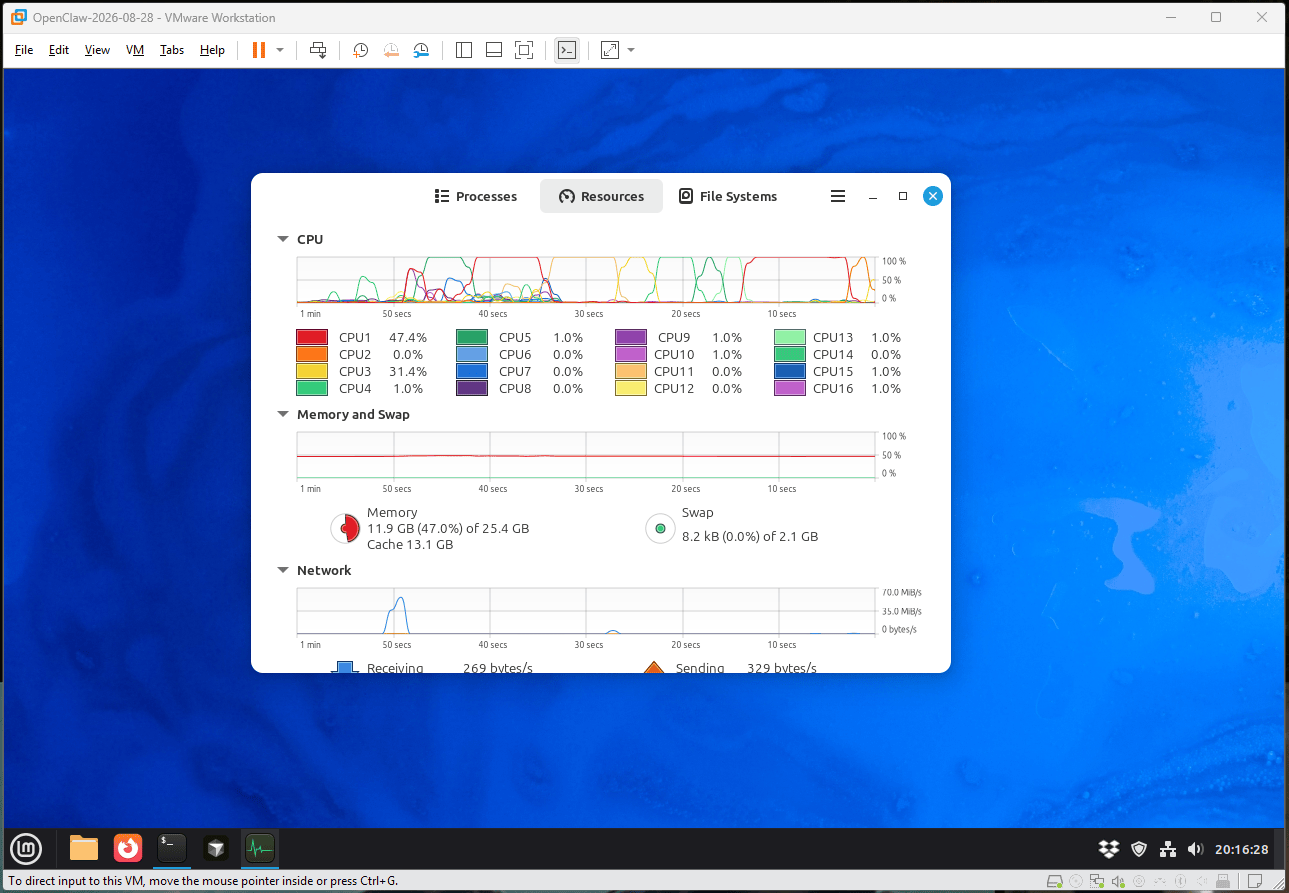This screenshot has width=1289, height=893.
Task: Open the wired network tray icon
Action: click(x=1167, y=849)
